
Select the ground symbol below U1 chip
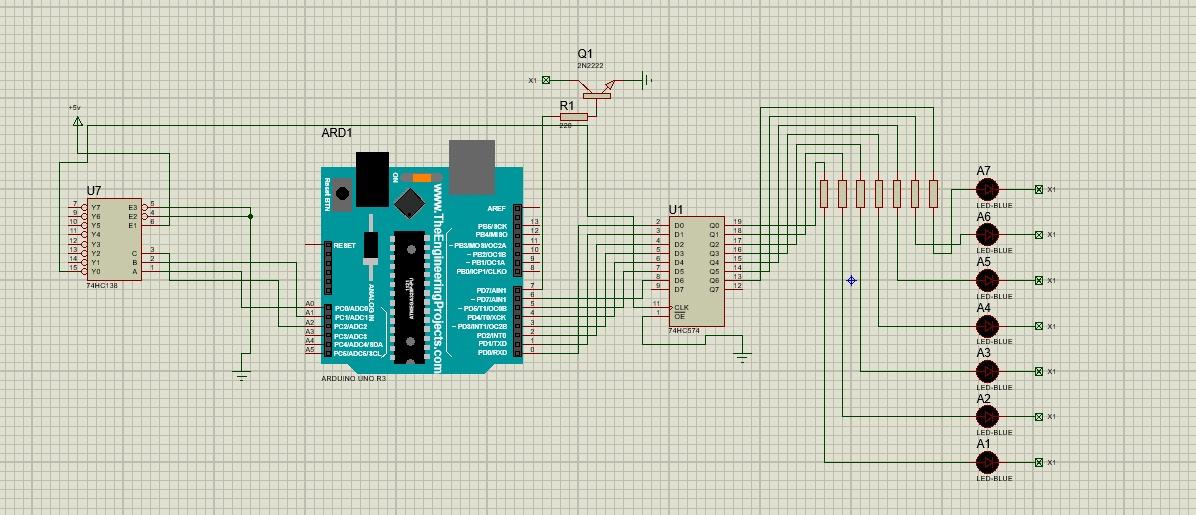click(741, 356)
